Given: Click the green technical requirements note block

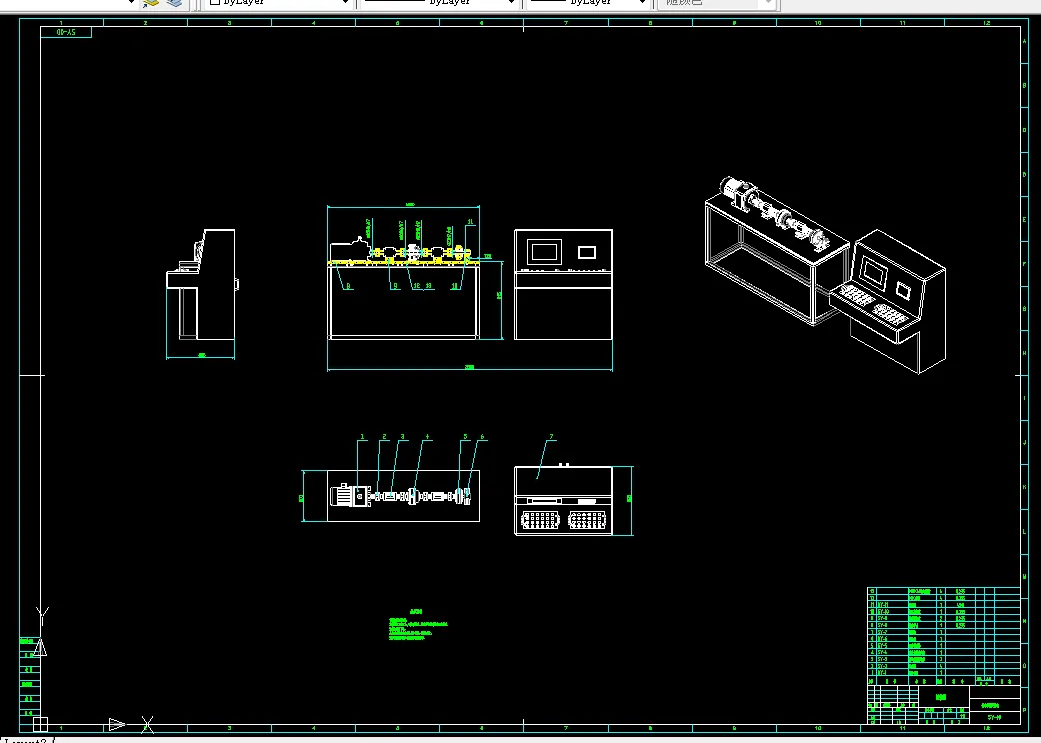Looking at the screenshot, I should (x=418, y=625).
